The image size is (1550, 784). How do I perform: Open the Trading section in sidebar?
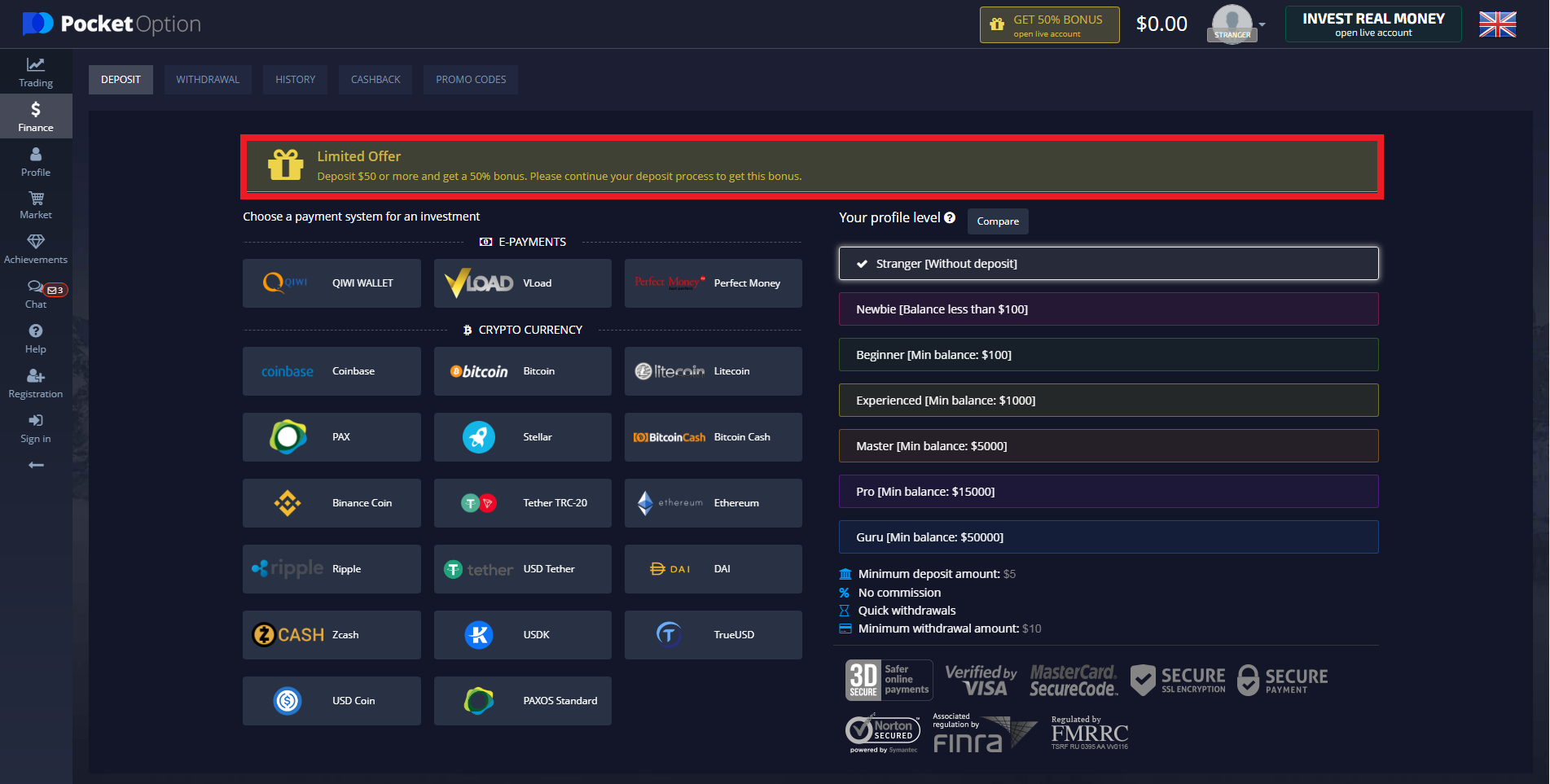pos(36,72)
